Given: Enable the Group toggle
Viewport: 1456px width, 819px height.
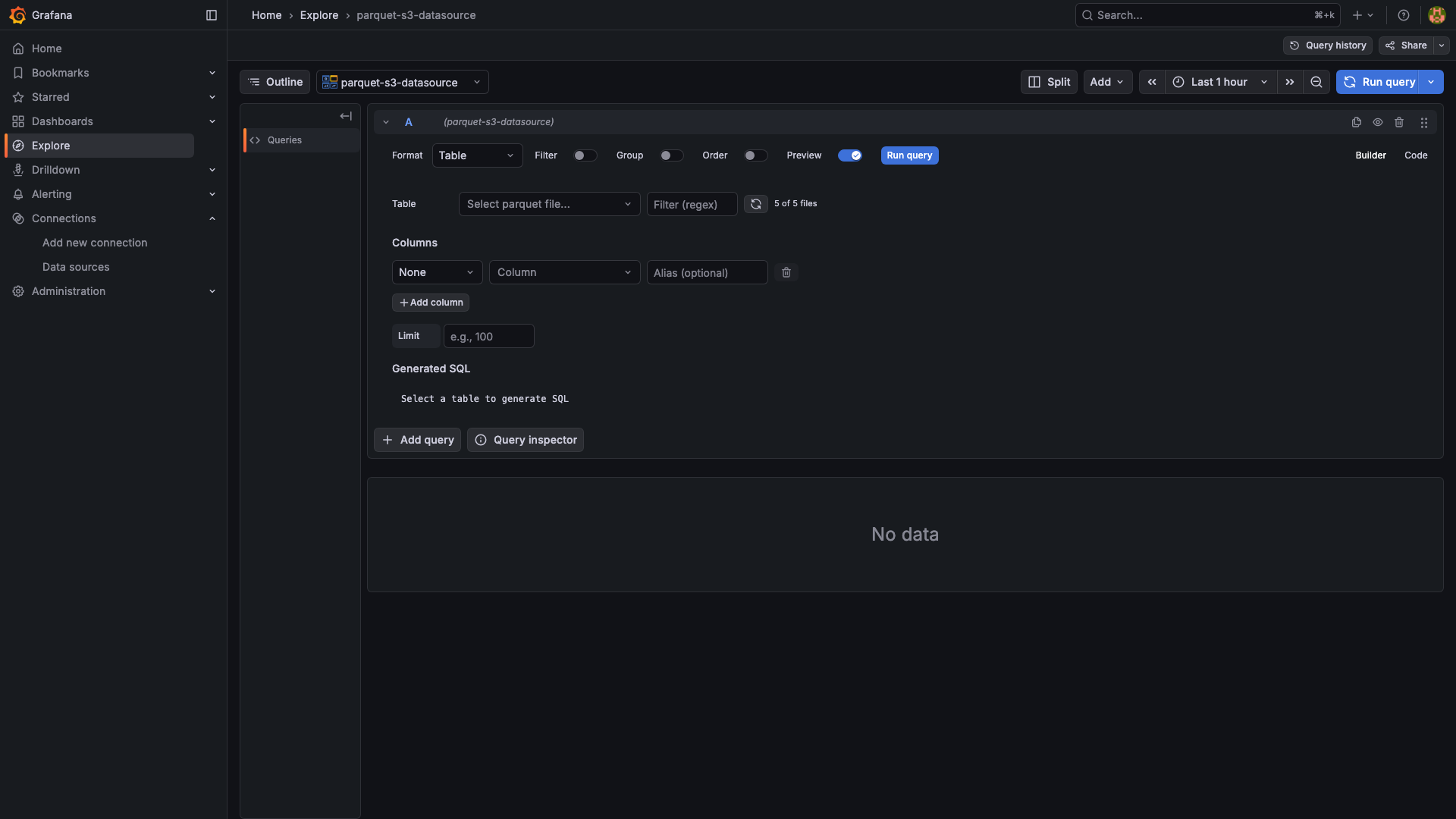Looking at the screenshot, I should click(671, 155).
